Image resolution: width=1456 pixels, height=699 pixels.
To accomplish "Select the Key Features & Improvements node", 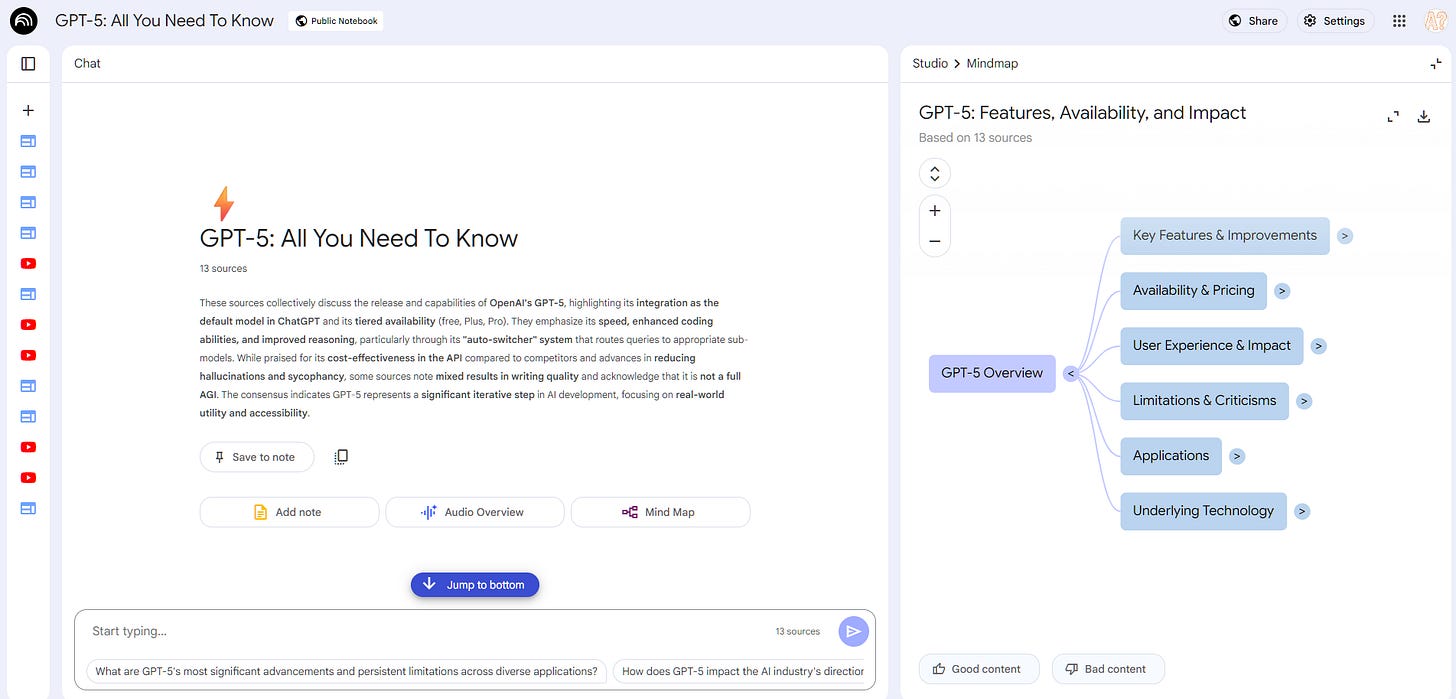I will (1225, 236).
